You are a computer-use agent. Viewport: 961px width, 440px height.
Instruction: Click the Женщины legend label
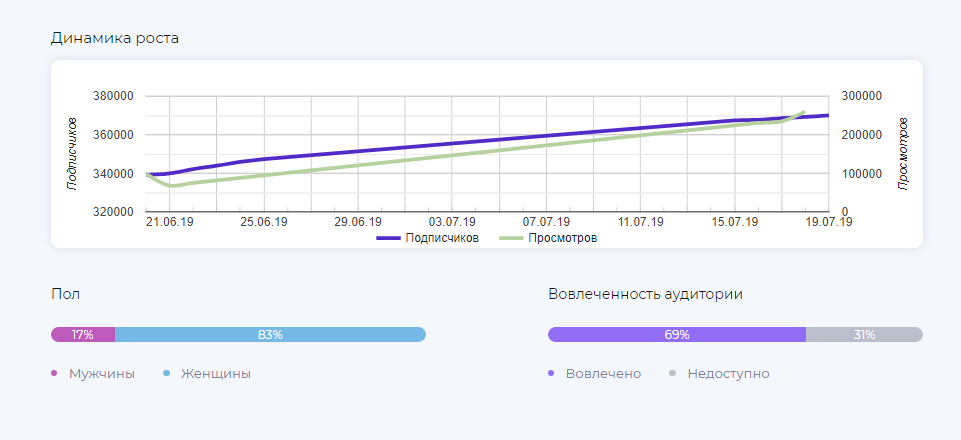click(216, 374)
